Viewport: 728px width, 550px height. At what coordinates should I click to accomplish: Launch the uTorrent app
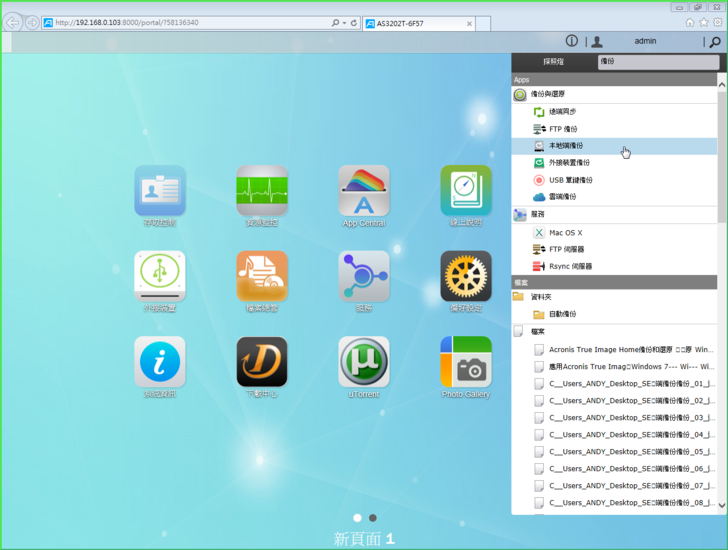pyautogui.click(x=364, y=362)
